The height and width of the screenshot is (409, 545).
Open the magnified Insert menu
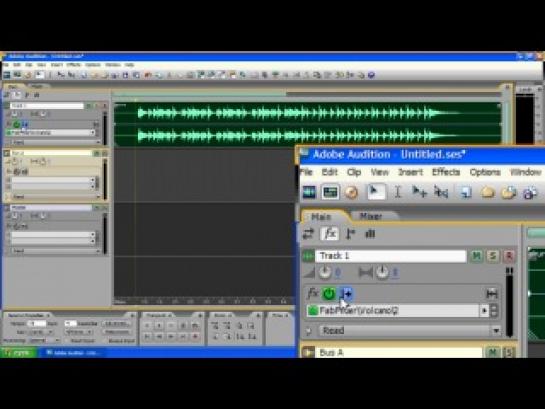coord(410,172)
